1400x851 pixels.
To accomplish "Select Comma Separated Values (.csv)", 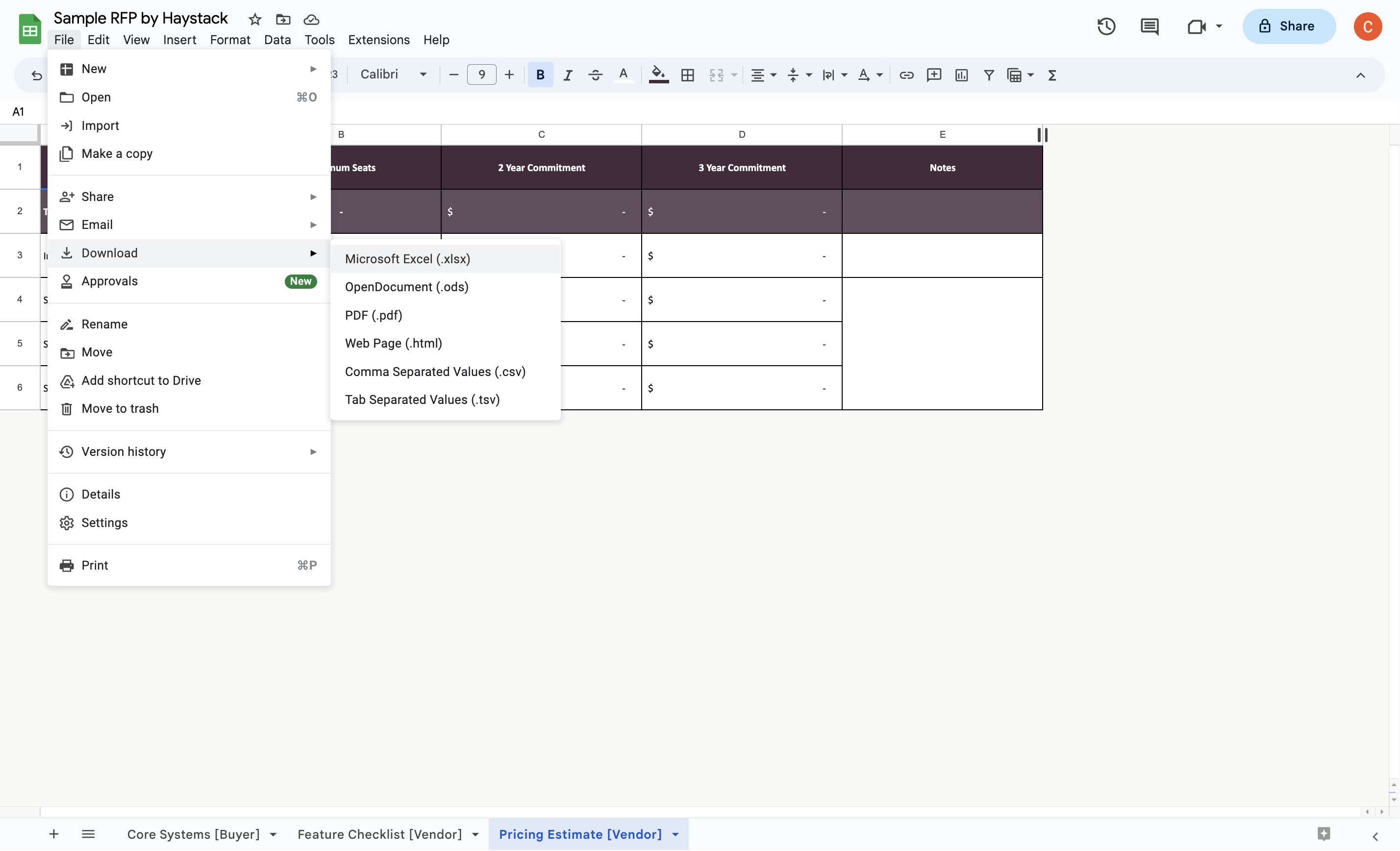I will pos(446,372).
